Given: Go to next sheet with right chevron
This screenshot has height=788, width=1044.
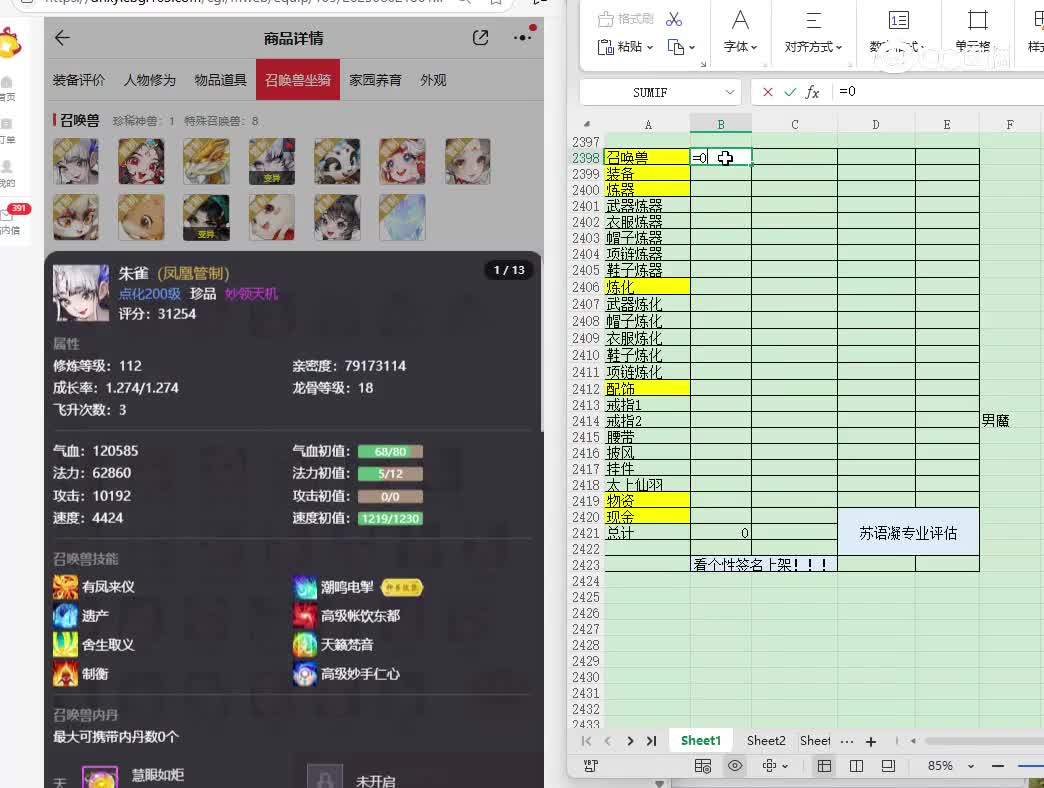Looking at the screenshot, I should (x=630, y=741).
